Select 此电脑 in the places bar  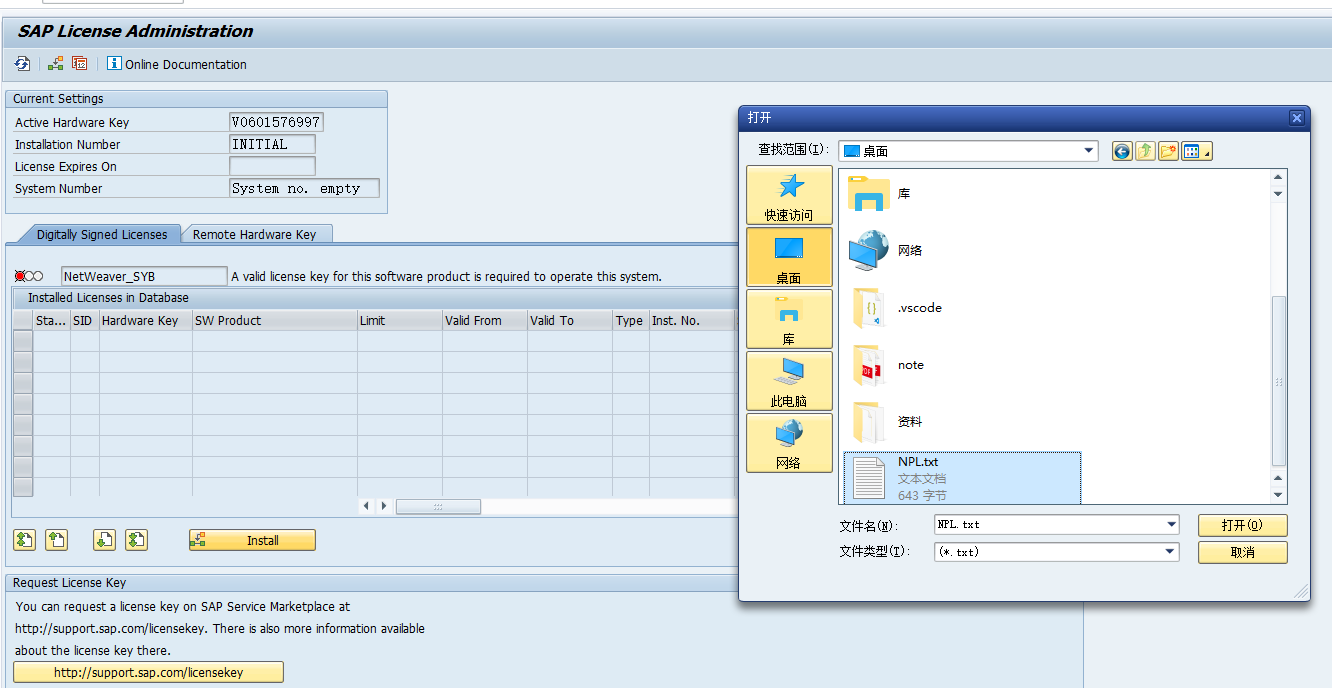(x=789, y=382)
